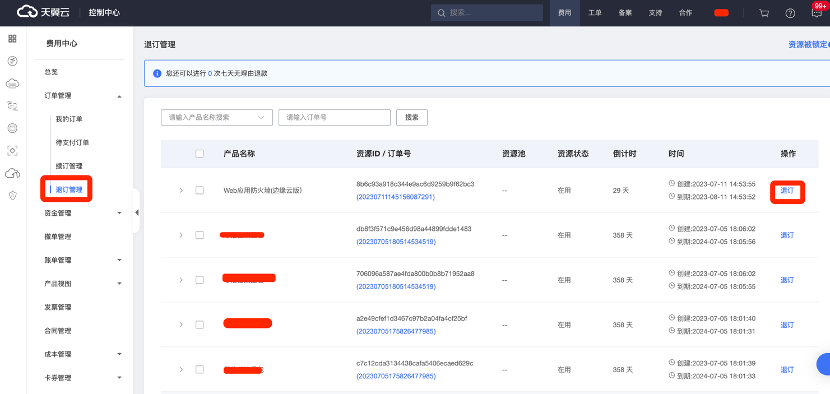Image resolution: width=830 pixels, height=394 pixels.
Task: Open the product name search dropdown
Action: 216,118
